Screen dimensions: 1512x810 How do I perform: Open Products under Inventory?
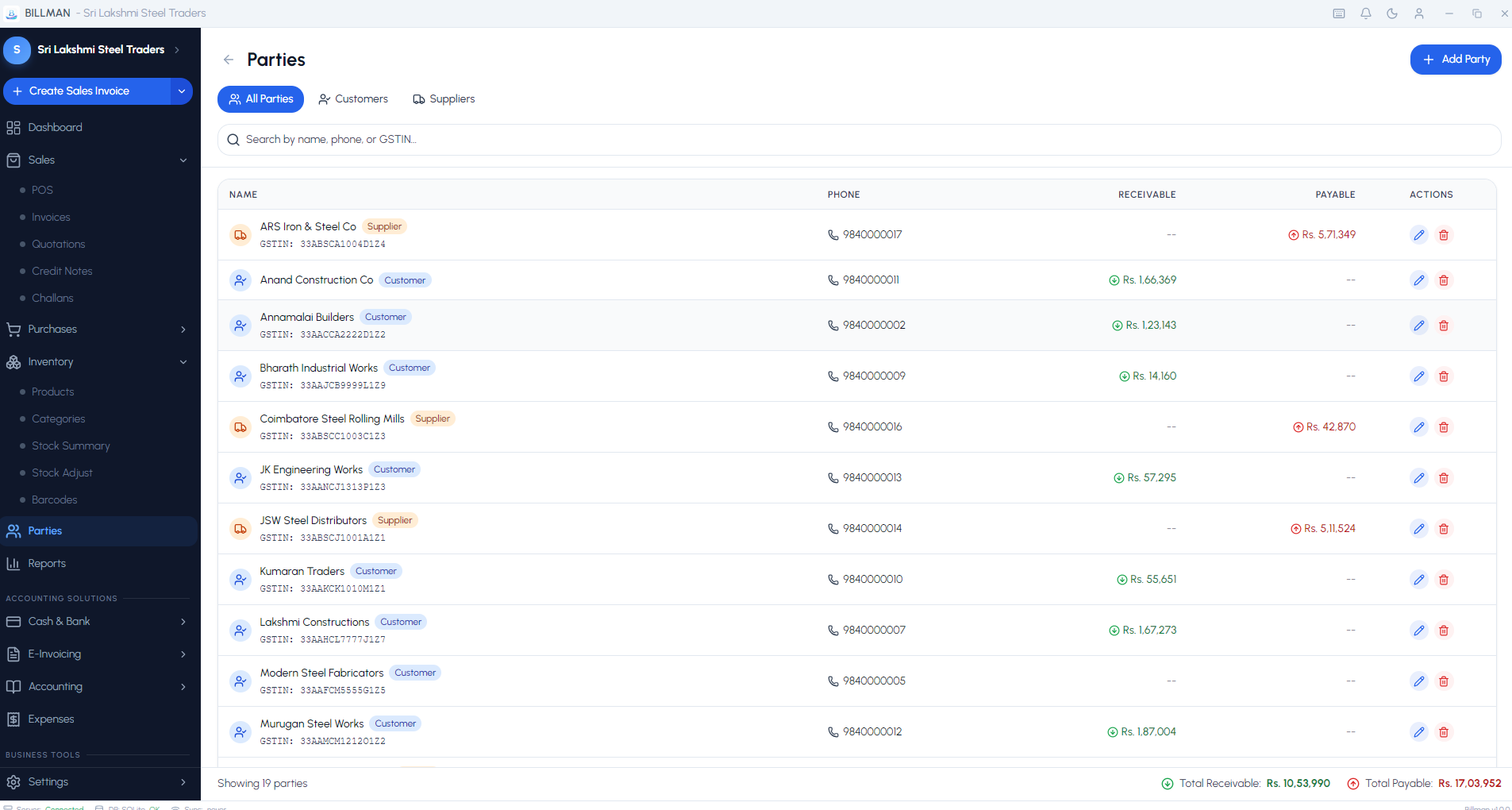(x=52, y=392)
